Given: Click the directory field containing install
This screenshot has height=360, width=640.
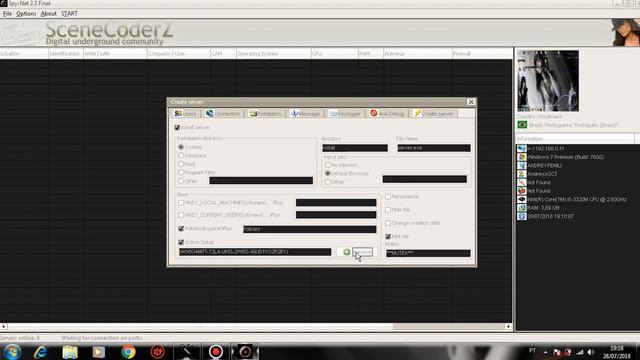Looking at the screenshot, I should pos(355,148).
